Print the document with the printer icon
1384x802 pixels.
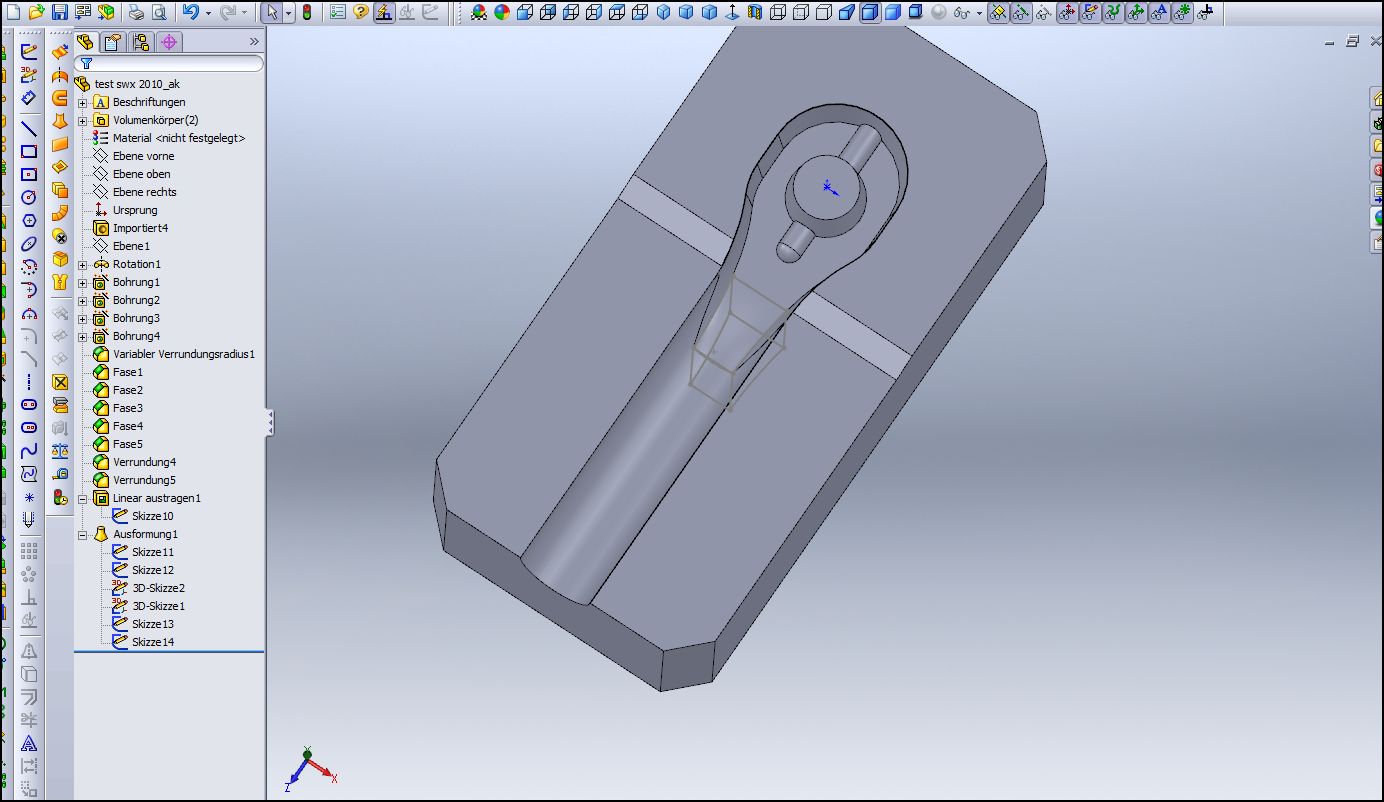136,13
